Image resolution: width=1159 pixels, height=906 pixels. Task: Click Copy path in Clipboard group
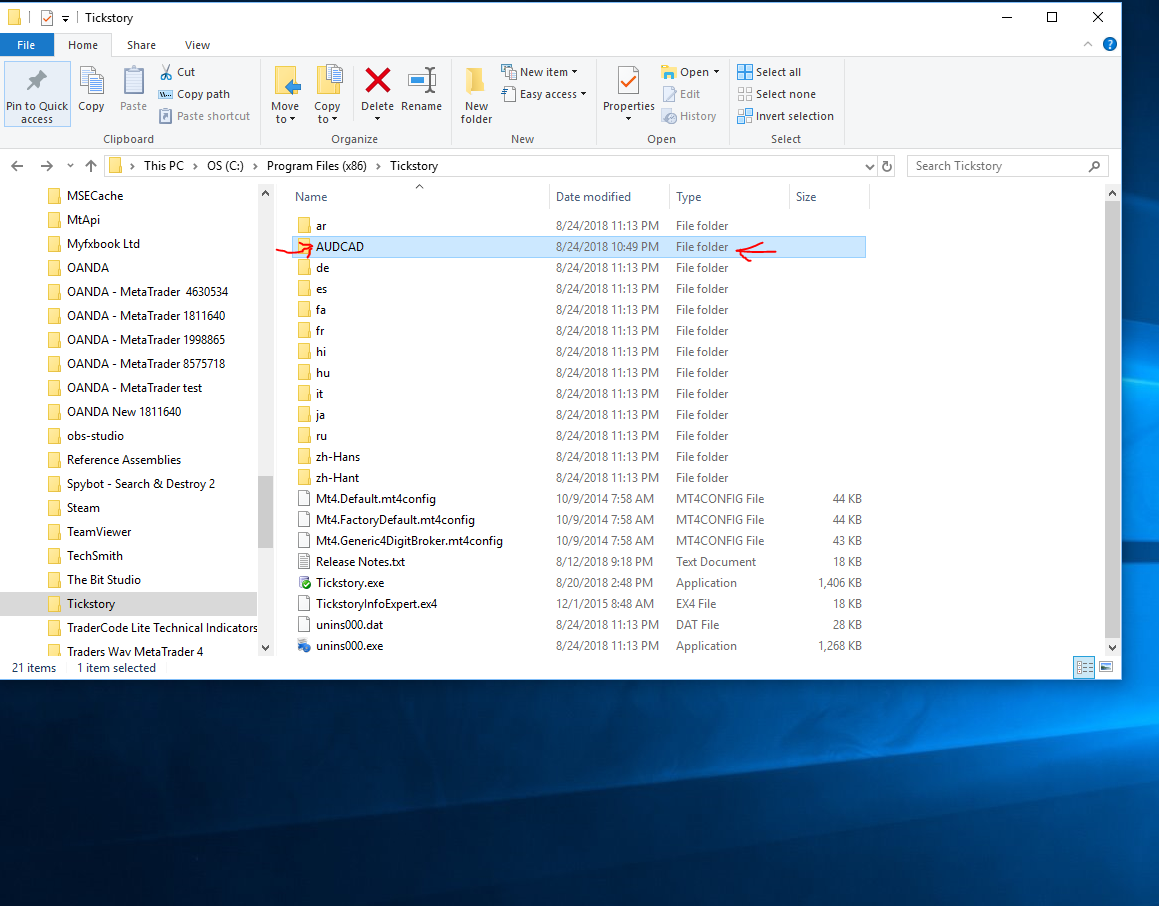(x=194, y=94)
